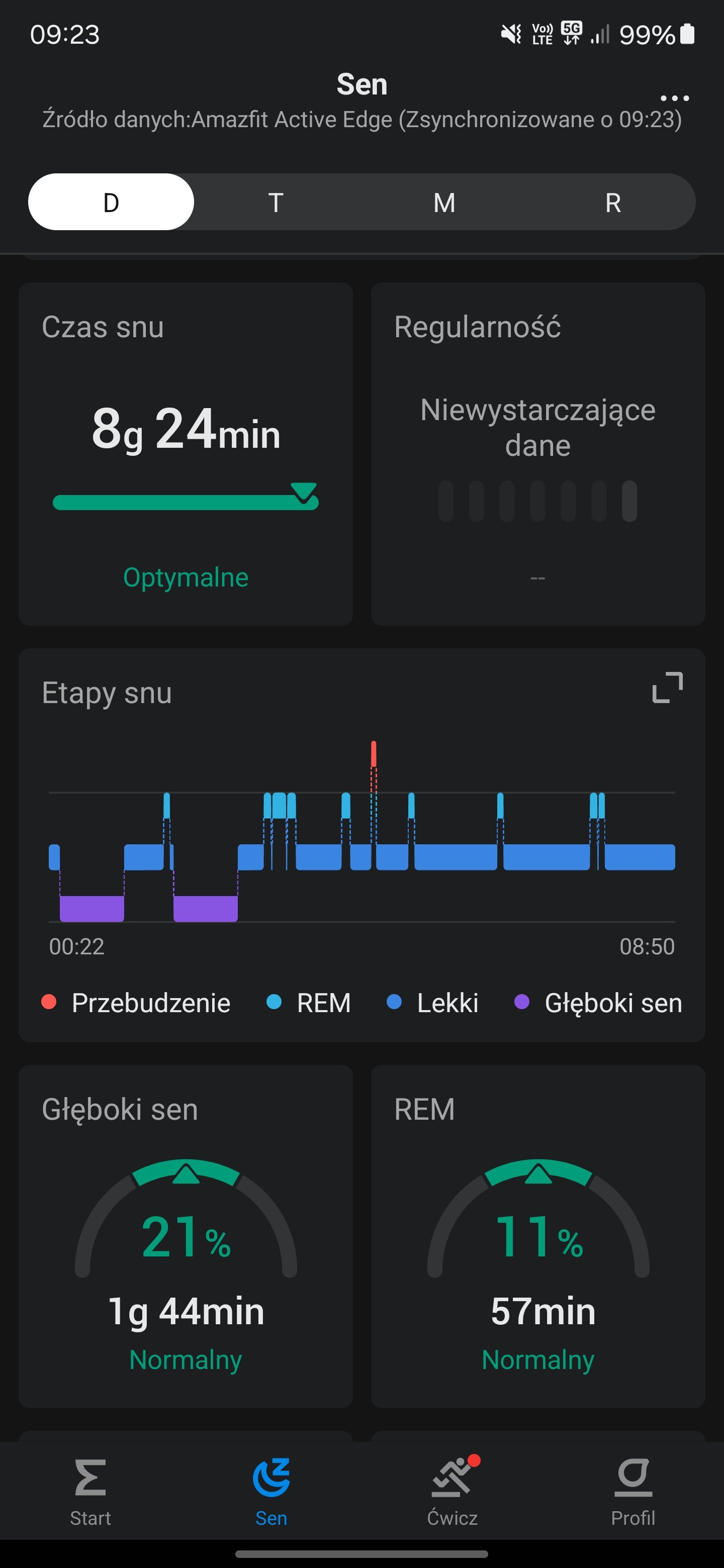
Task: Open the Czas snu sleep time card
Action: 186,453
